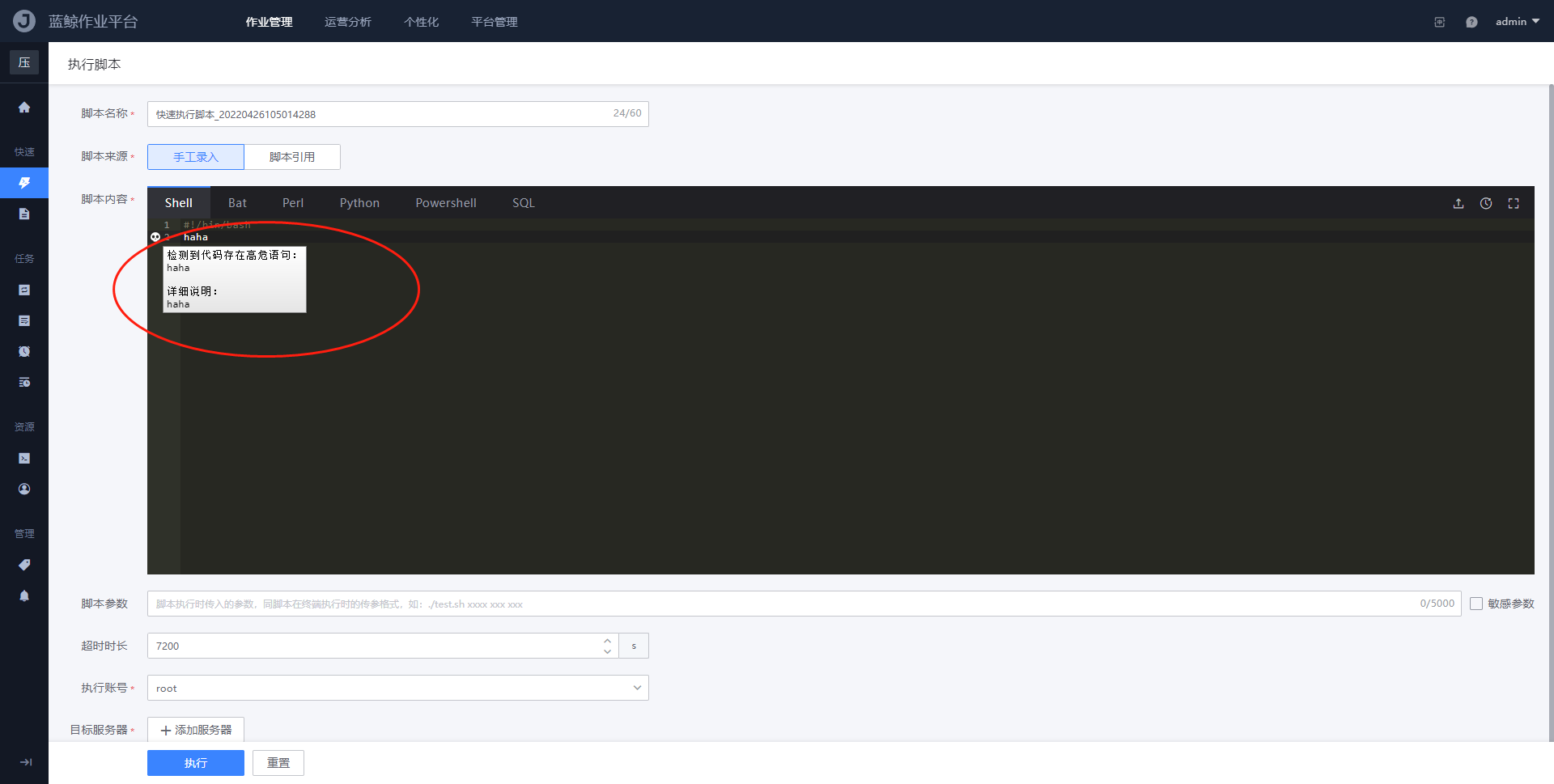Open the execution account dropdown showing root

(x=397, y=688)
